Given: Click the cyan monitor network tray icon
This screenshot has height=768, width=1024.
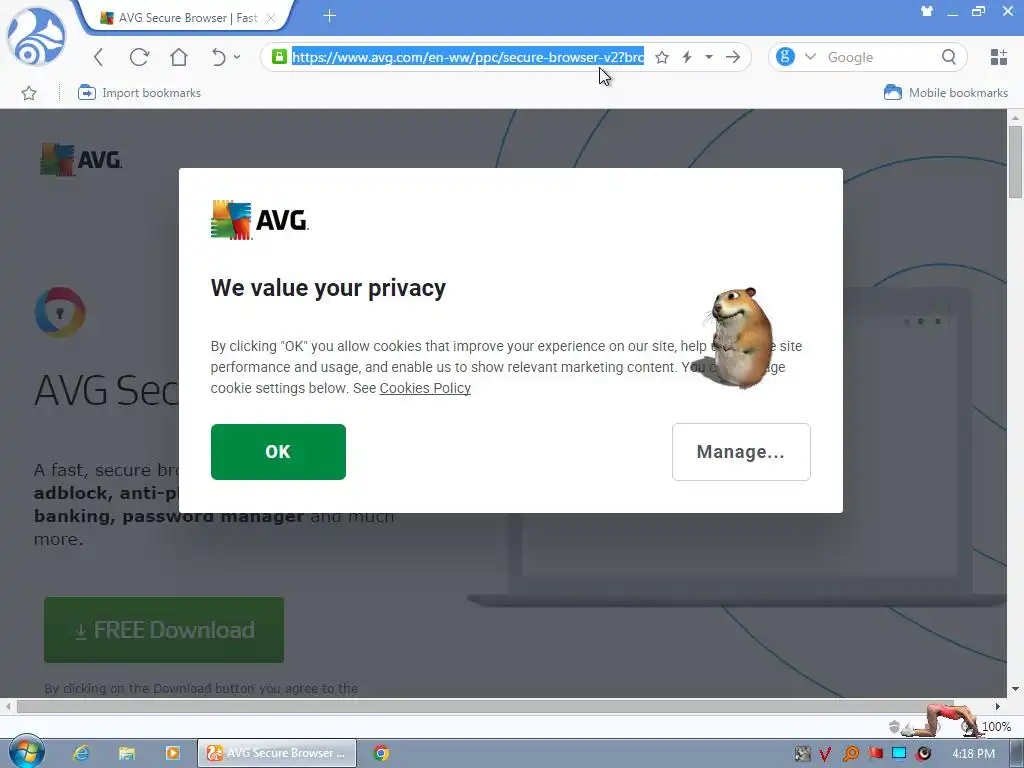Looking at the screenshot, I should coord(899,754).
